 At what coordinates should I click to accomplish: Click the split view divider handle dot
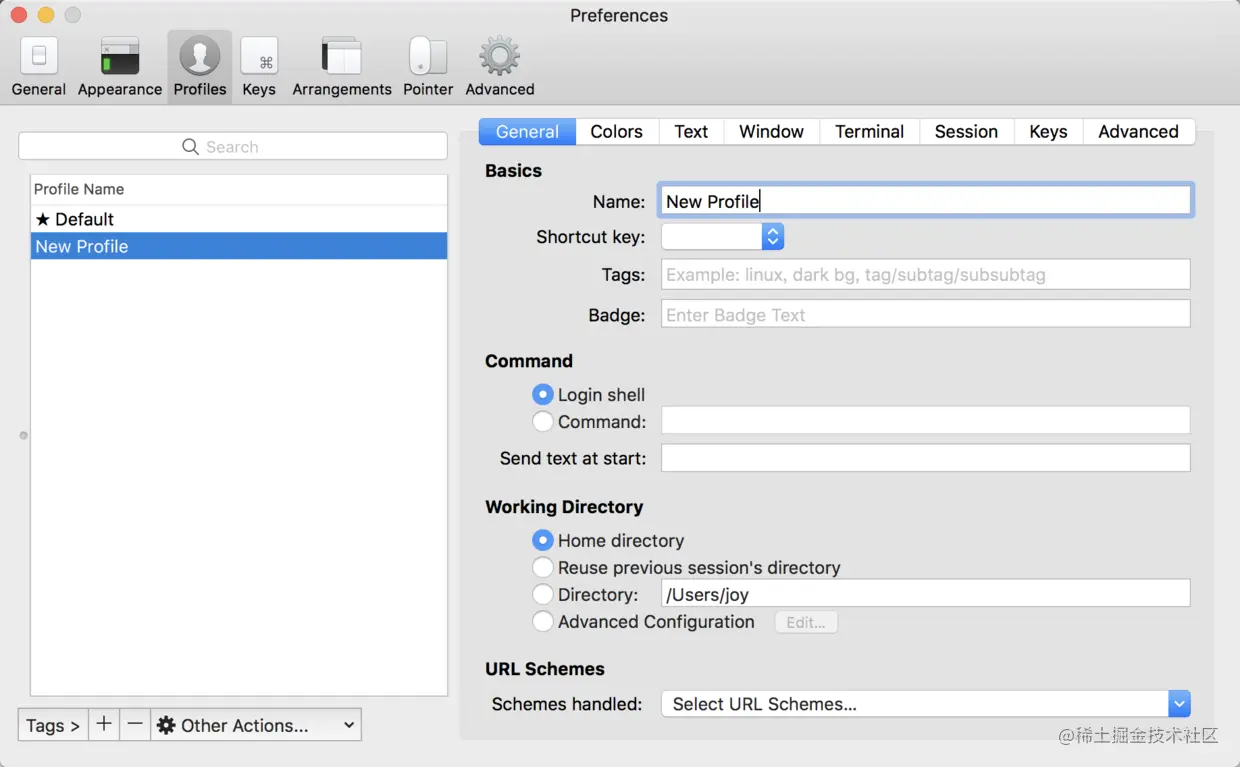pyautogui.click(x=23, y=435)
